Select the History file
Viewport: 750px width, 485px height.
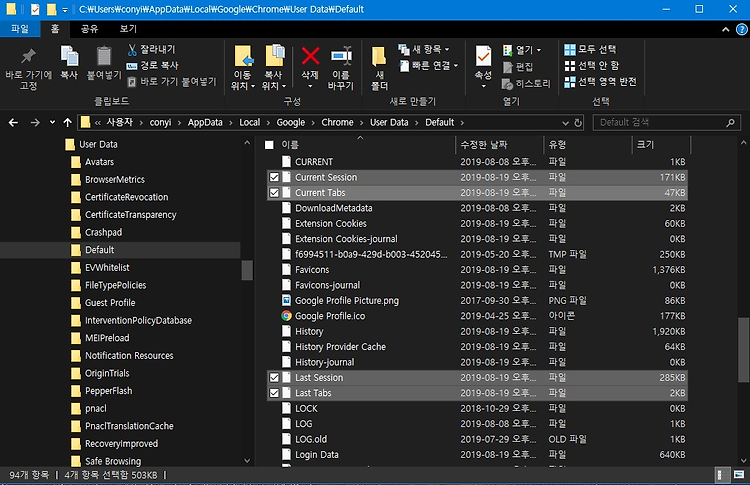(x=477, y=331)
